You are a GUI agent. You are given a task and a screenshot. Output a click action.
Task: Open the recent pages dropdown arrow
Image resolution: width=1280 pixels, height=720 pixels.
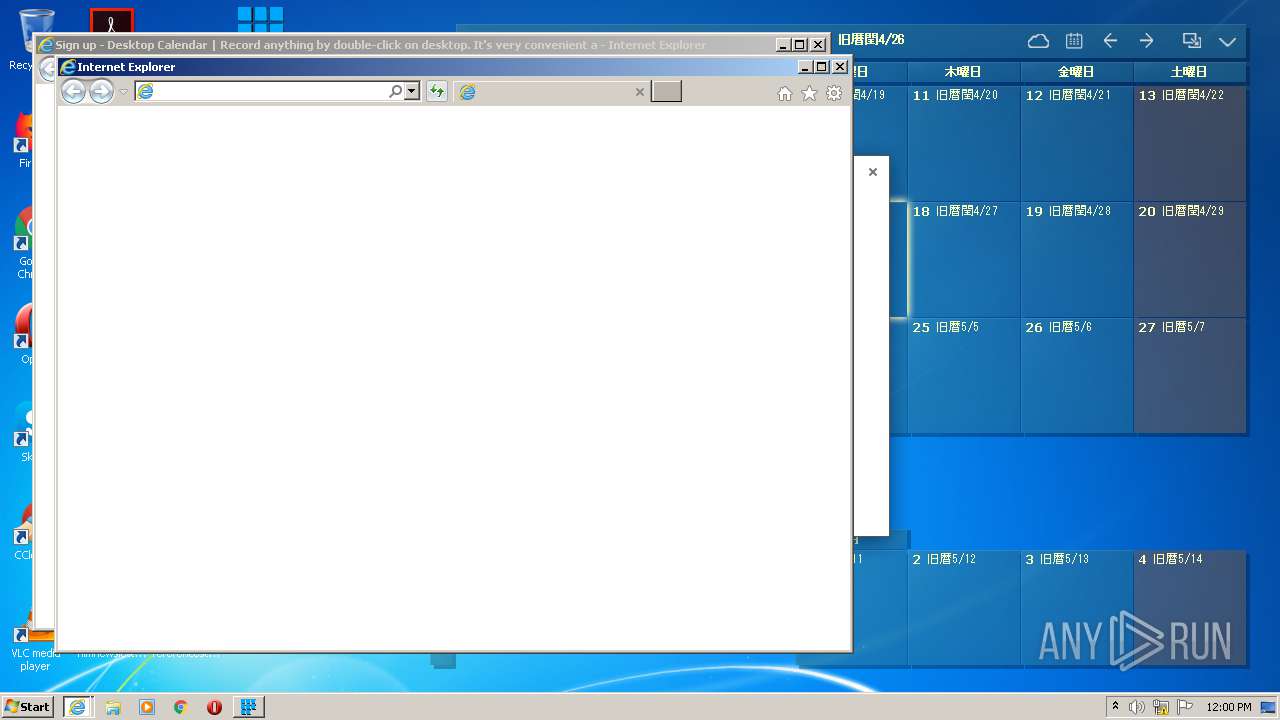click(124, 92)
